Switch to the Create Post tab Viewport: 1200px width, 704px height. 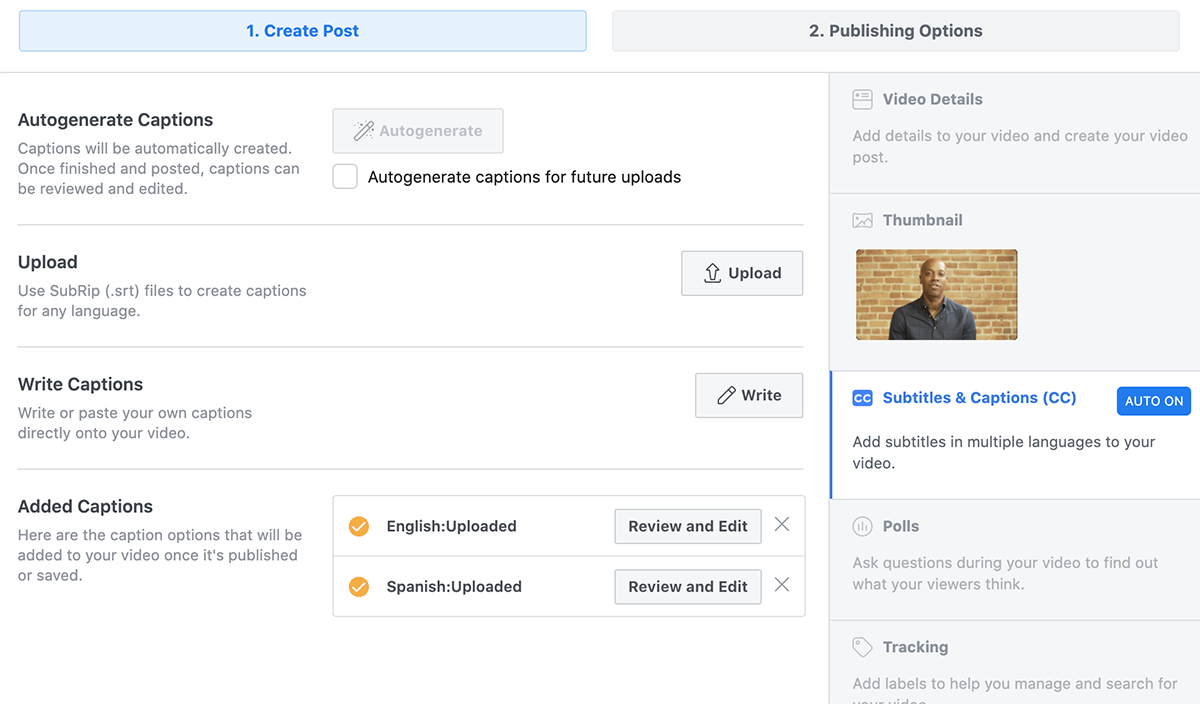302,31
